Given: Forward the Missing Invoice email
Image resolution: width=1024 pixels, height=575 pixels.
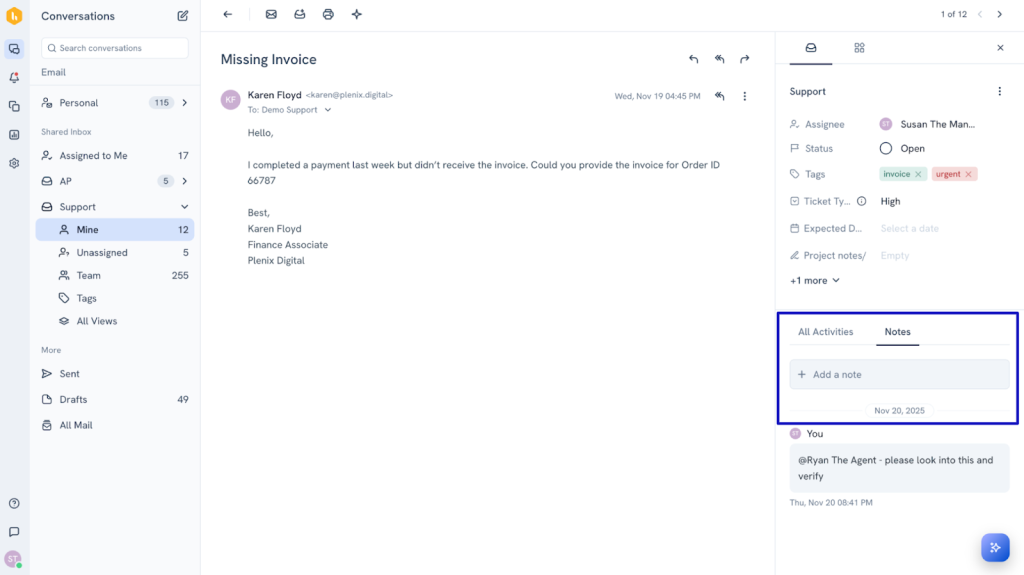Looking at the screenshot, I should (744, 59).
